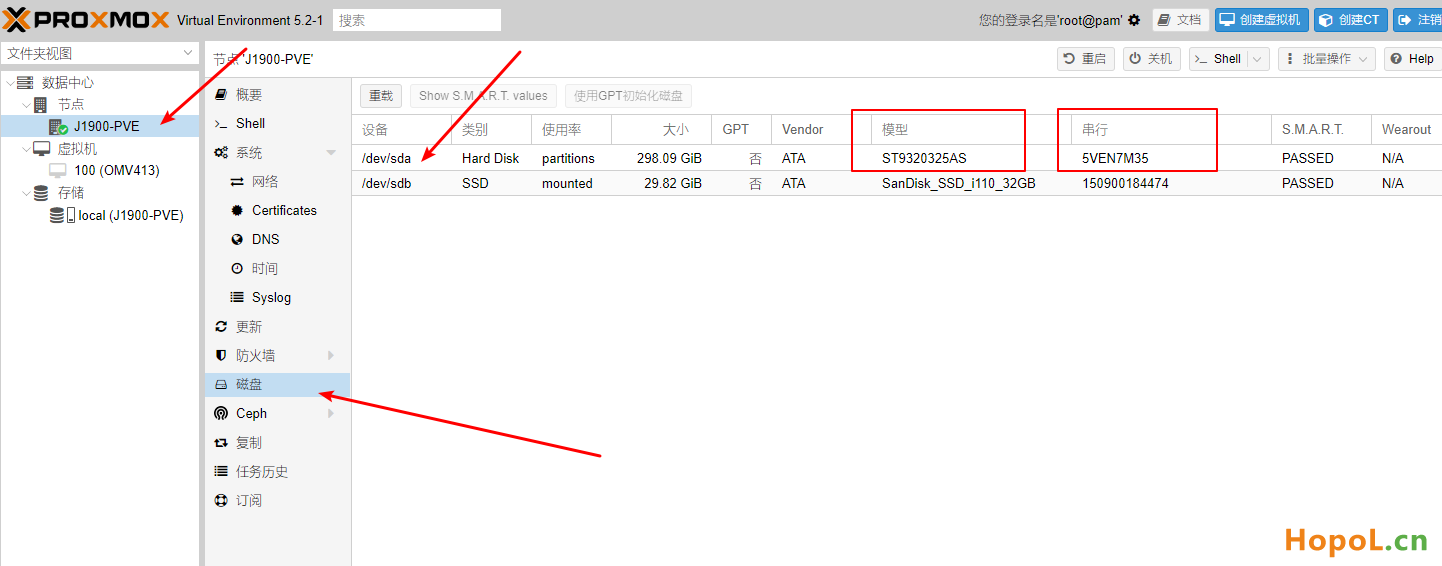The image size is (1442, 566).
Task: Select the /dev/sdb disk row
Action: tap(897, 183)
